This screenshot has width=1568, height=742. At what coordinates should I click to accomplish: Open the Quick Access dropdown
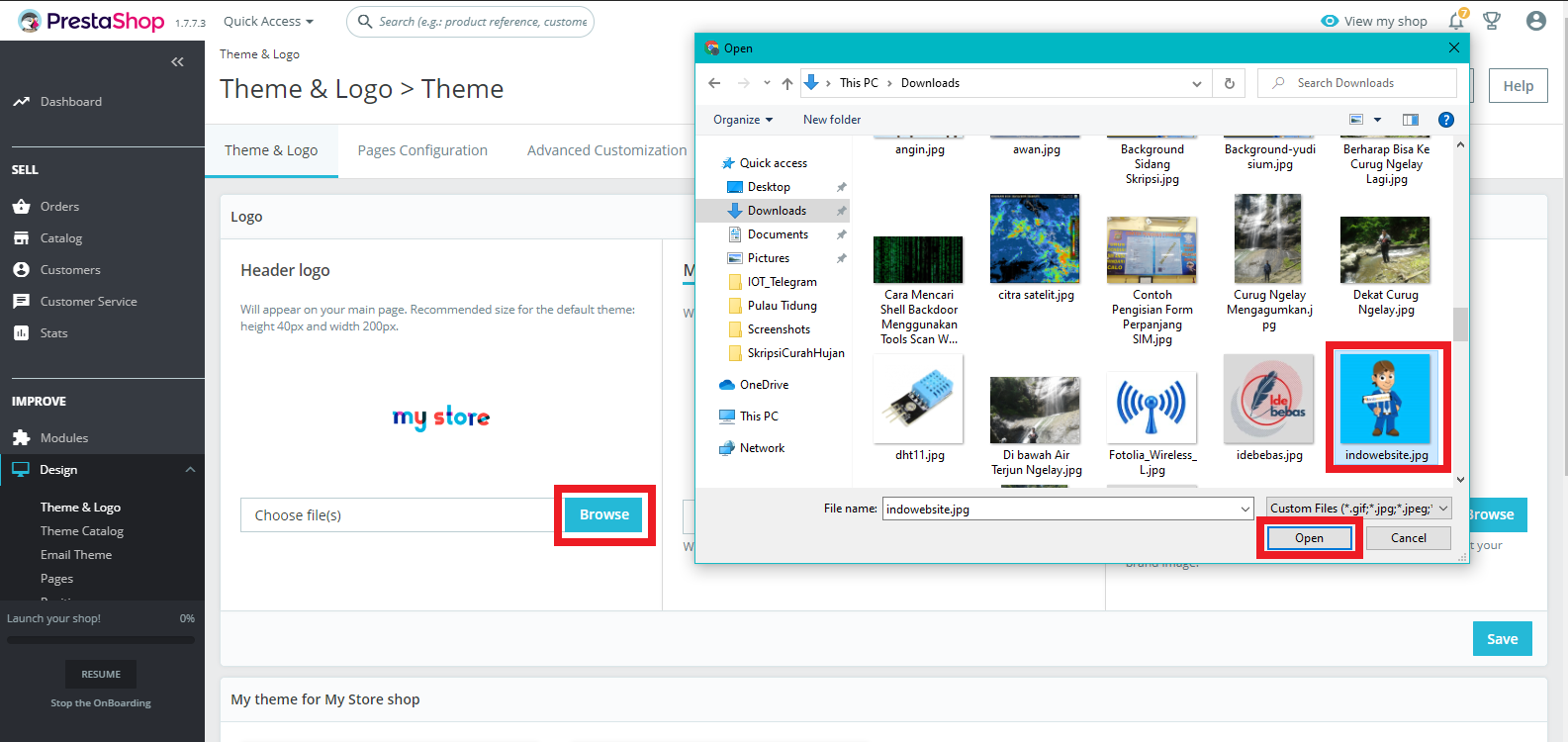coord(268,21)
